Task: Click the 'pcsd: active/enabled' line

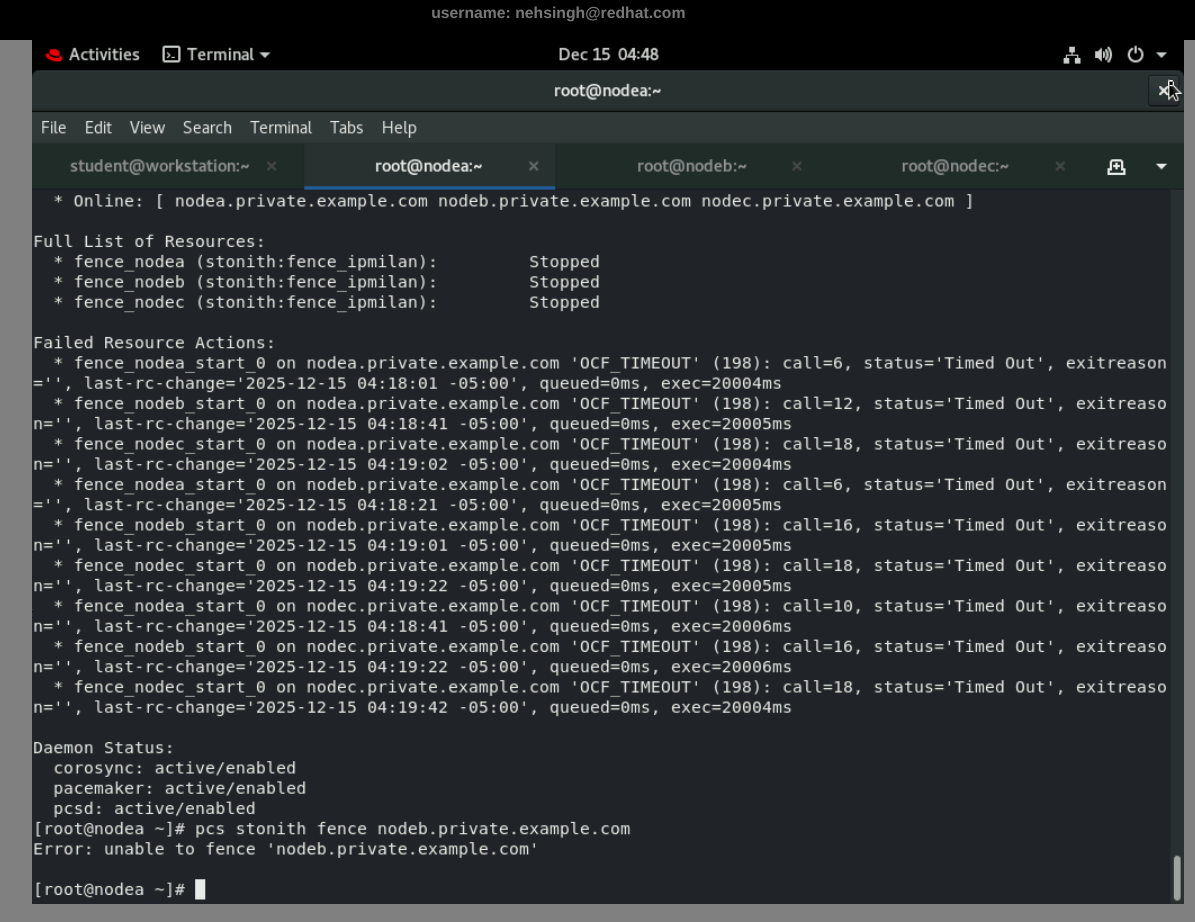Action: pos(154,808)
